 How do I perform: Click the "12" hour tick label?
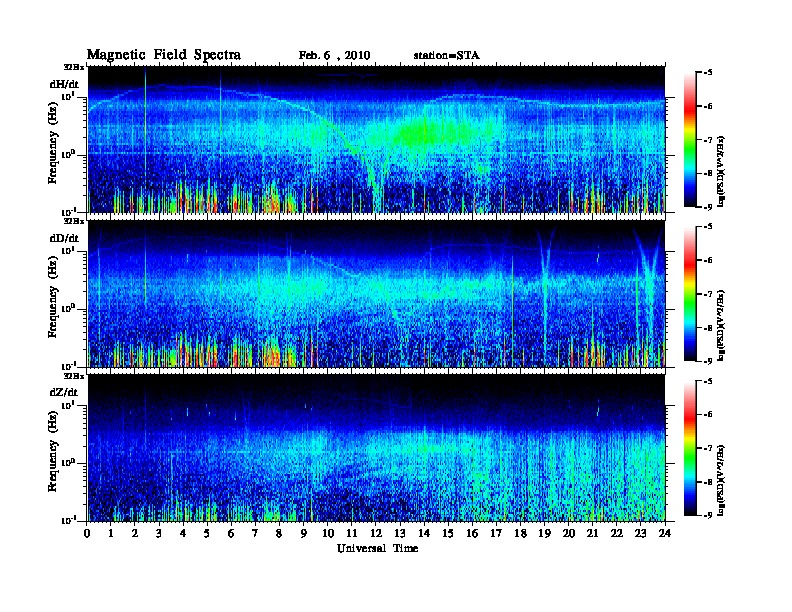coord(376,533)
